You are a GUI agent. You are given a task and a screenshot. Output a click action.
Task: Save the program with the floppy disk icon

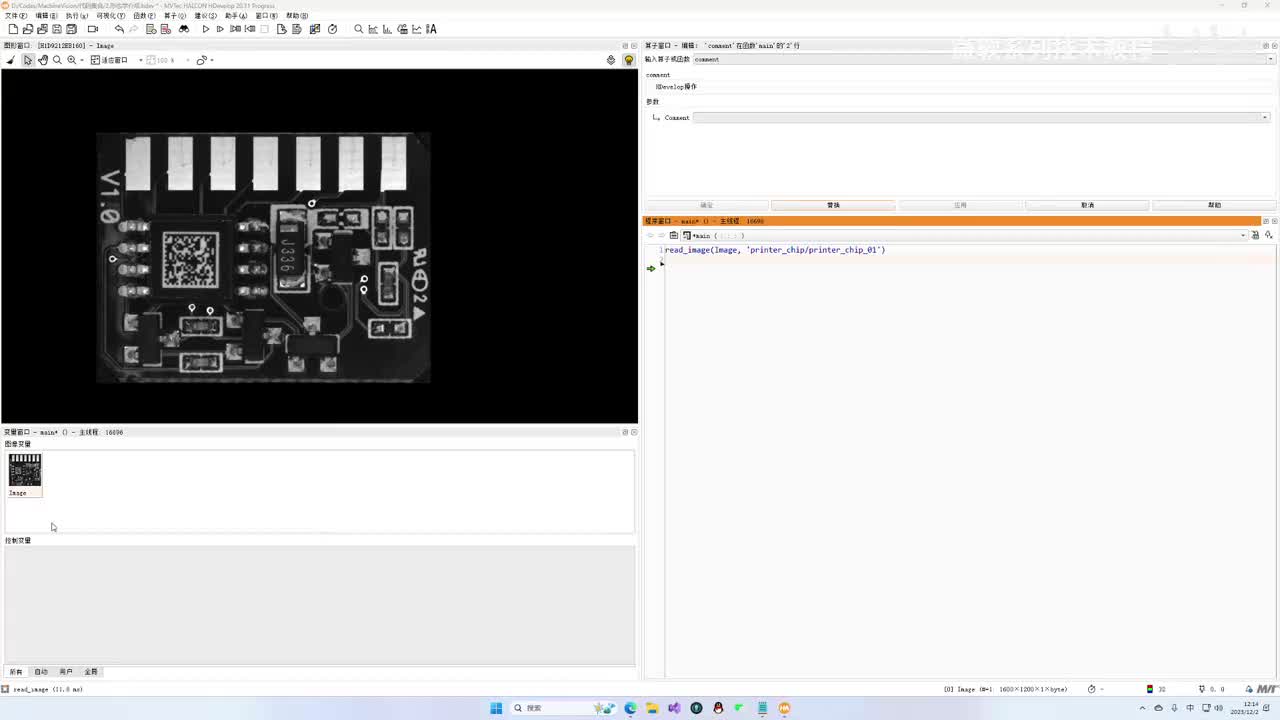[x=57, y=29]
